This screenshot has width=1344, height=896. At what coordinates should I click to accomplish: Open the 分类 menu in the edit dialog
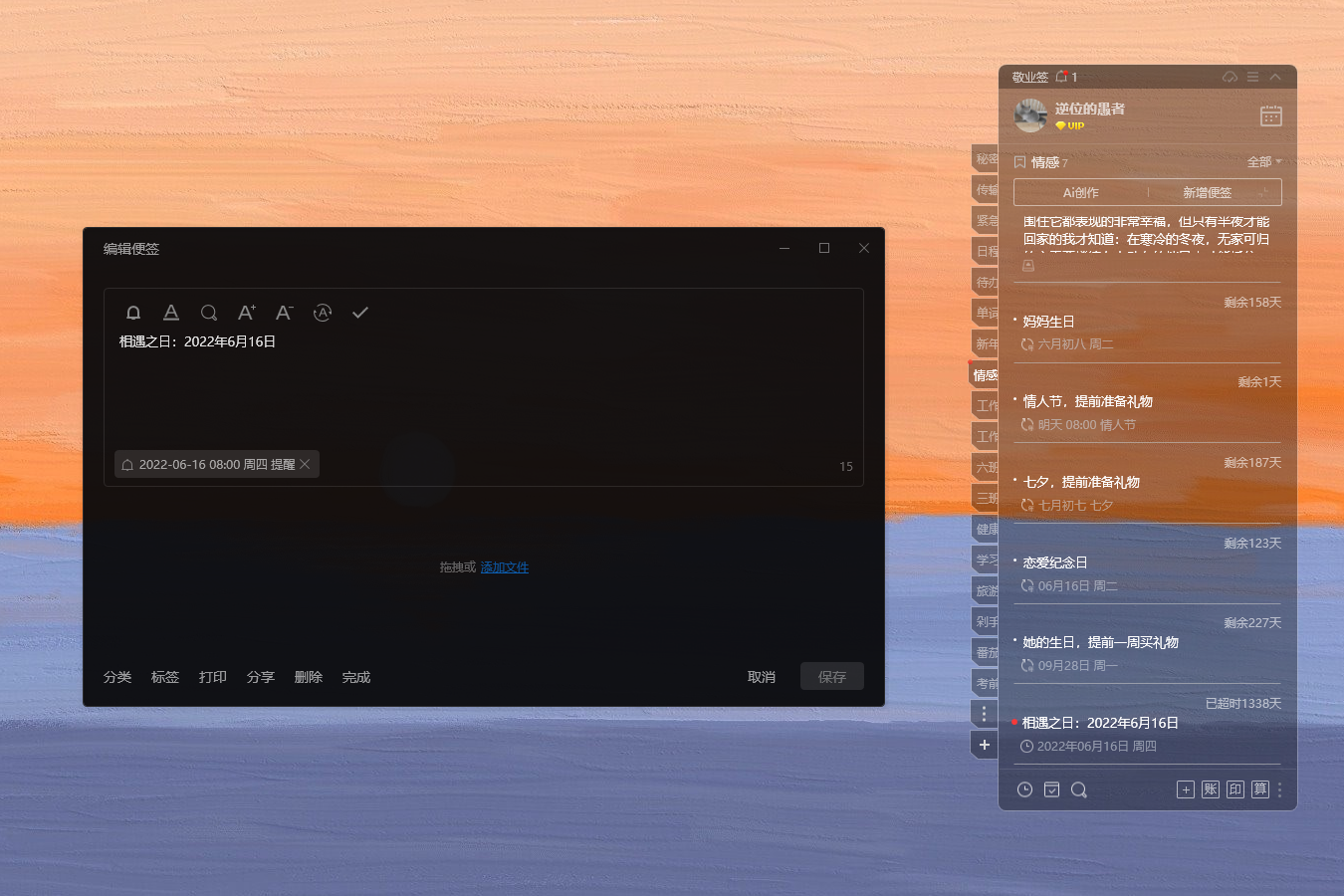pyautogui.click(x=117, y=677)
